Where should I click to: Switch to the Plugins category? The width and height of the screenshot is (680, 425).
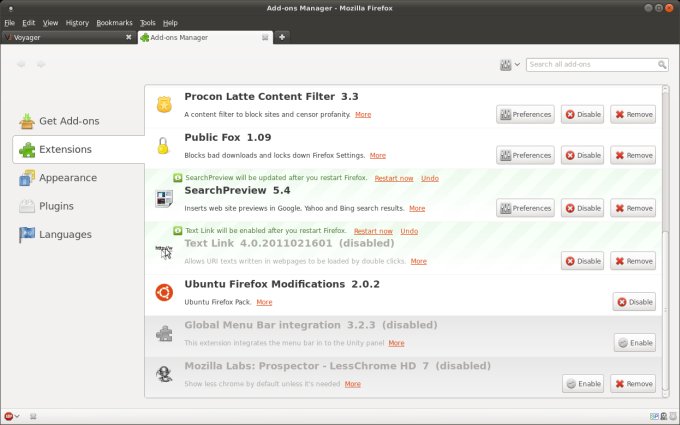tap(46, 206)
